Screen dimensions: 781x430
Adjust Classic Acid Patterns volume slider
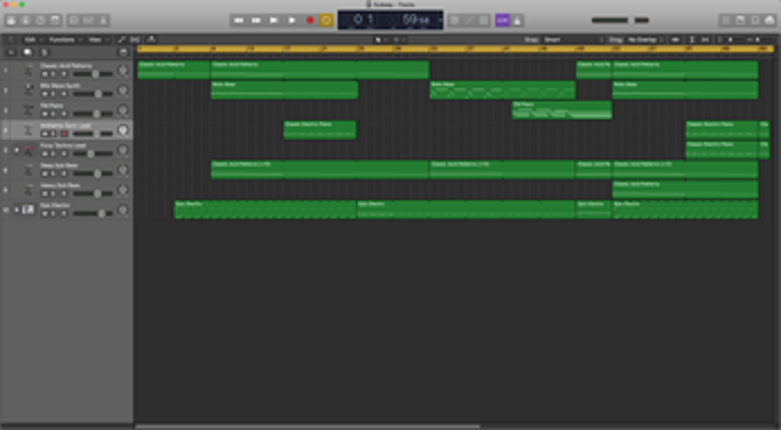point(93,74)
